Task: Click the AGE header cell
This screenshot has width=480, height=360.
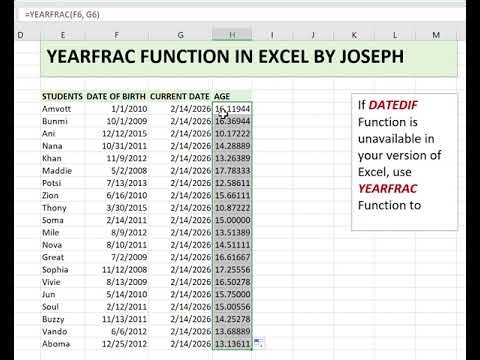Action: click(x=232, y=96)
